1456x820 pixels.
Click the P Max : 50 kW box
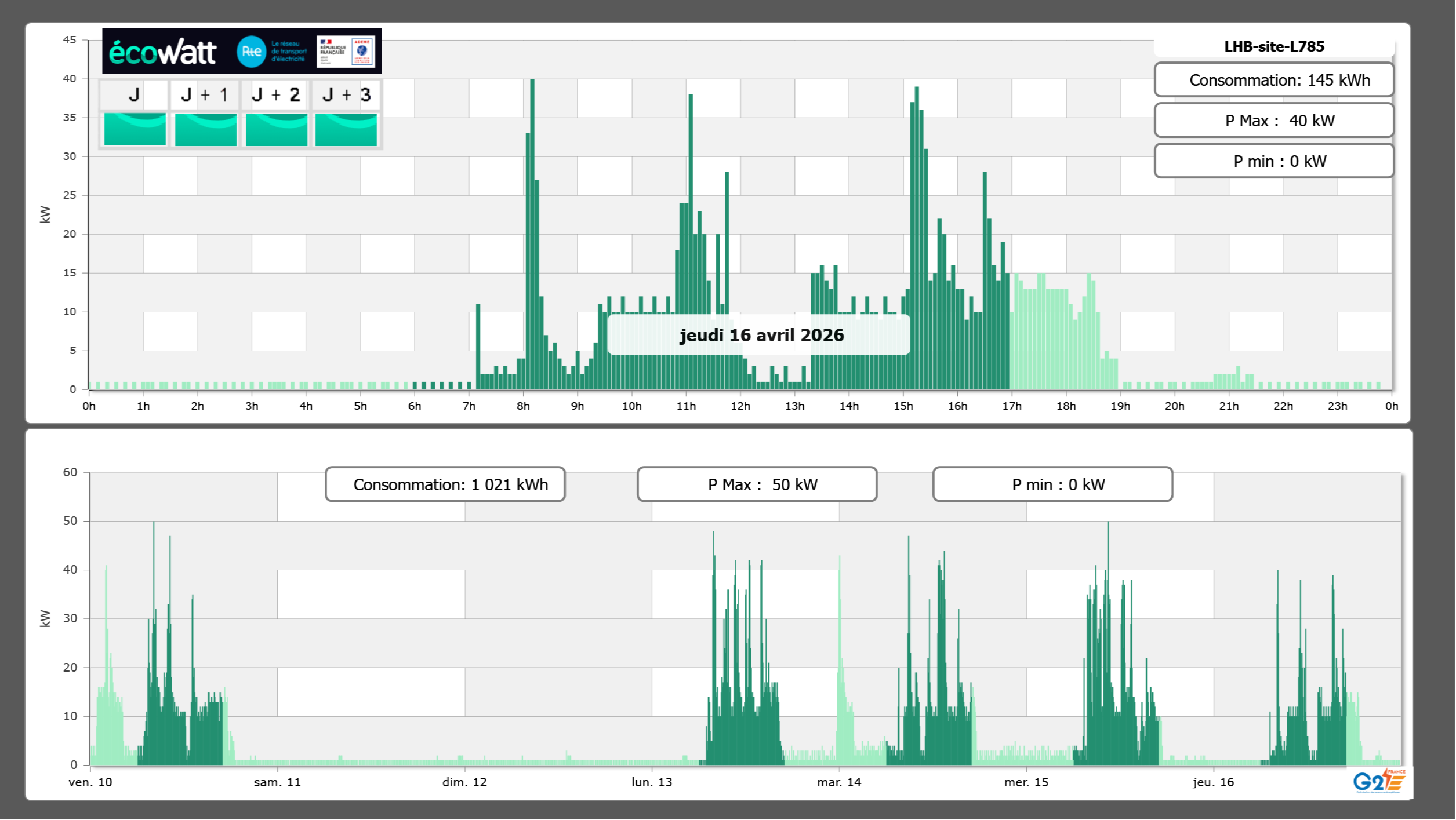757,484
